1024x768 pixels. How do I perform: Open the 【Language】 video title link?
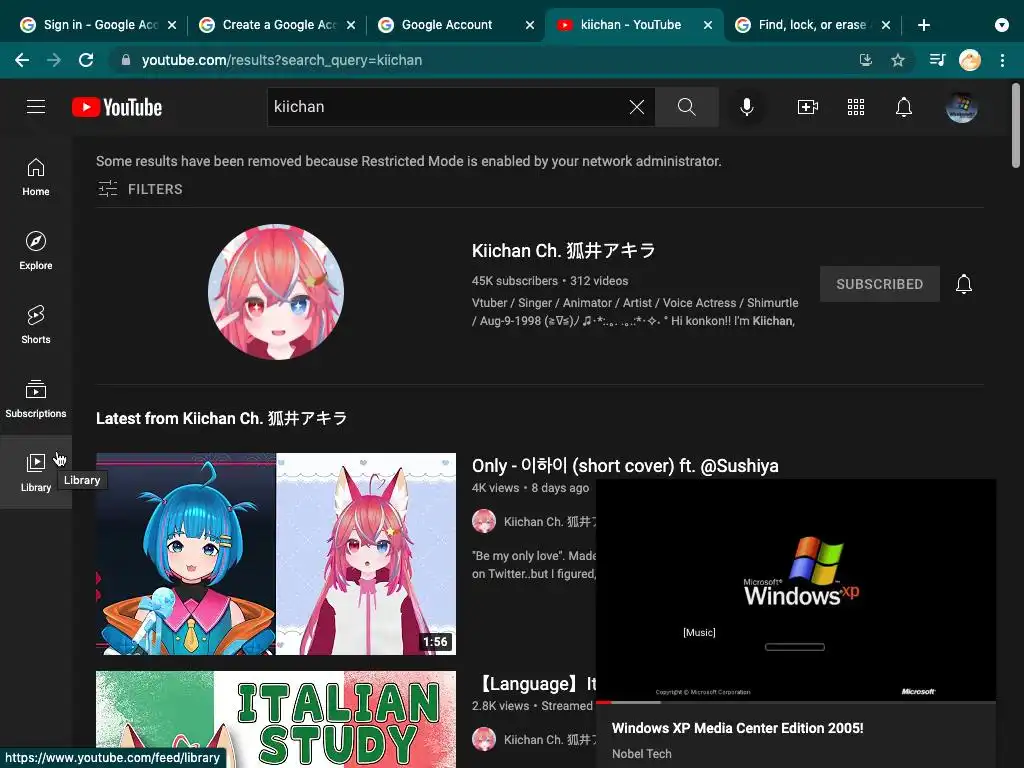coord(537,684)
